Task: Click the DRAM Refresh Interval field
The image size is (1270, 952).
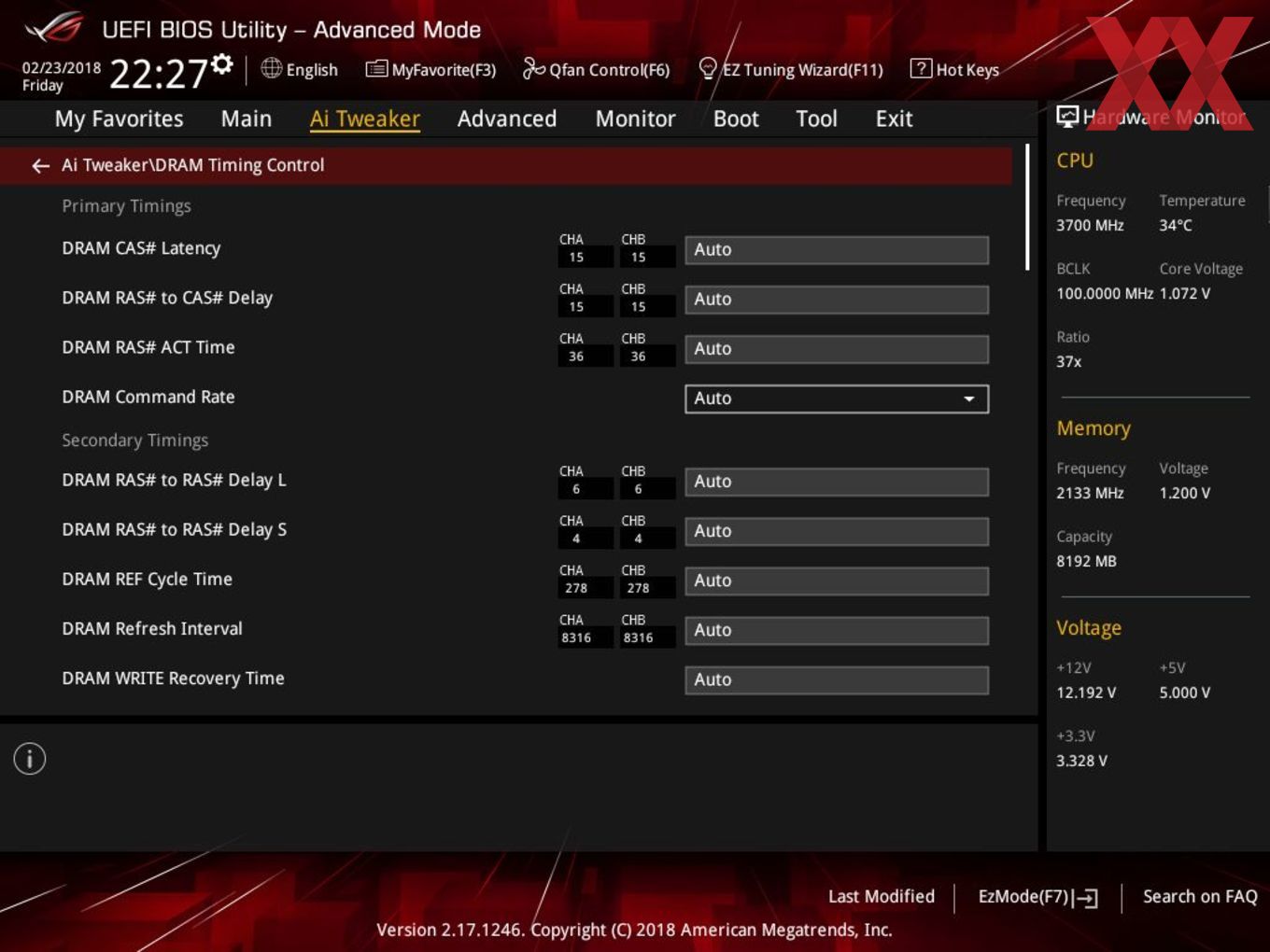Action: (837, 630)
